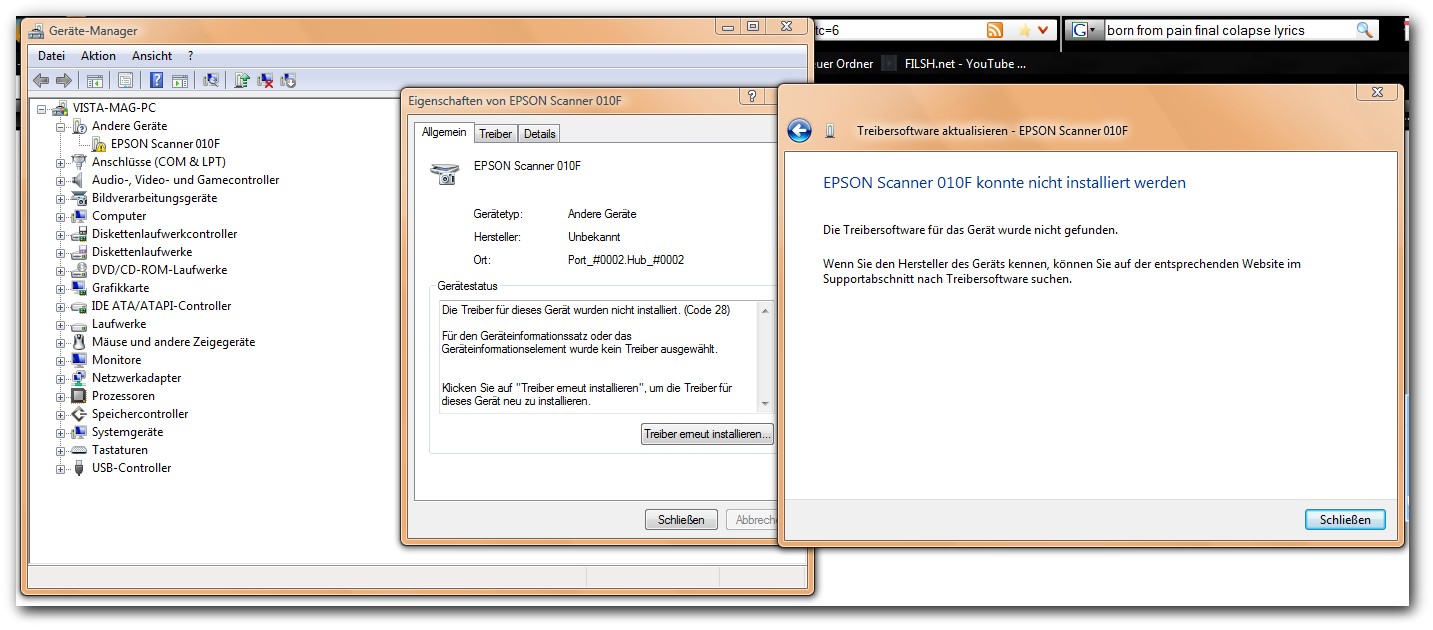Collapse the Andere Geräte node
This screenshot has height=630, width=1433.
coord(61,126)
